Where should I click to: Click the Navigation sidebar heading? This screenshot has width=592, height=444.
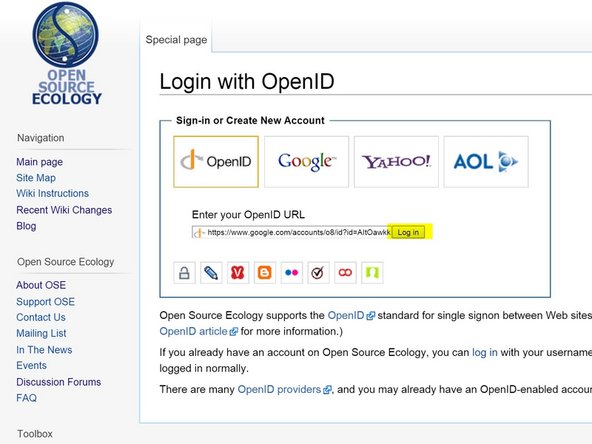click(x=41, y=138)
